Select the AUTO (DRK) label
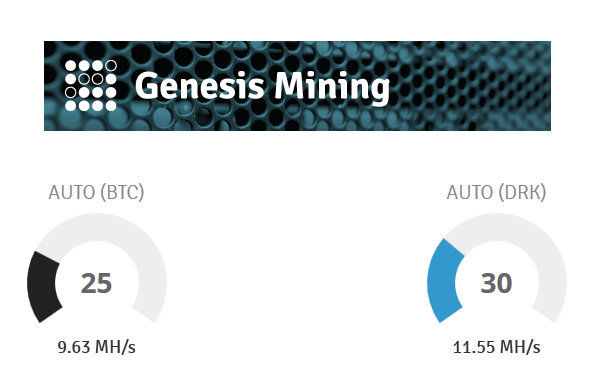 tap(496, 192)
